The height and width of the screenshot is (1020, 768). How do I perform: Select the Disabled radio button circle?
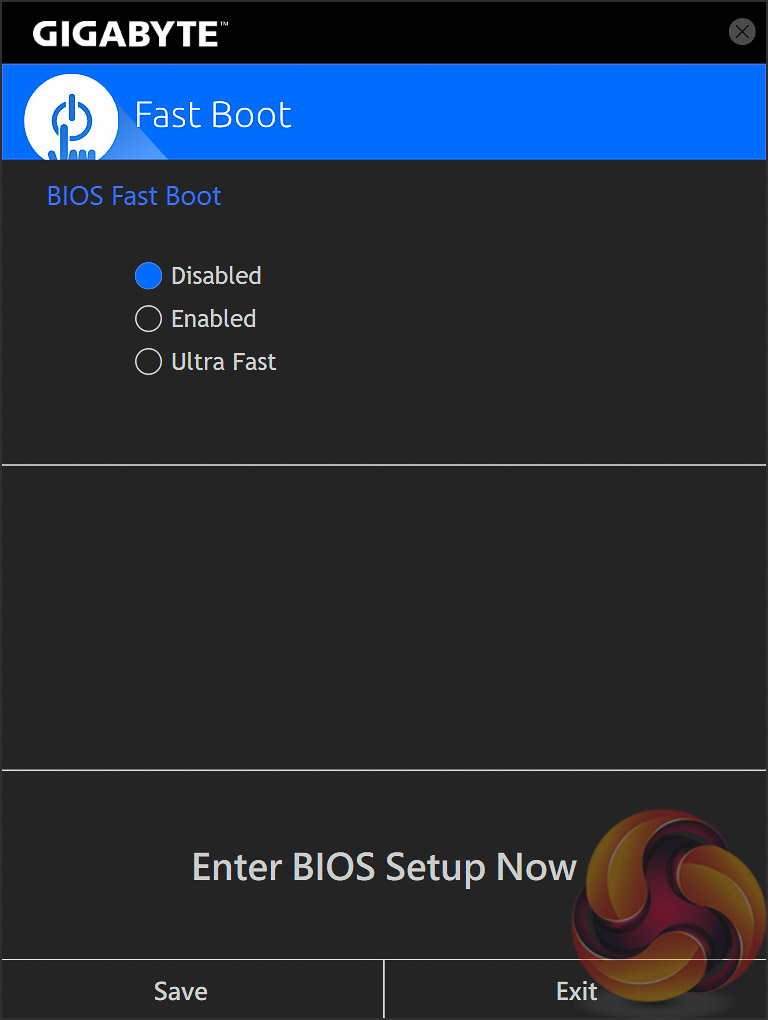(148, 275)
